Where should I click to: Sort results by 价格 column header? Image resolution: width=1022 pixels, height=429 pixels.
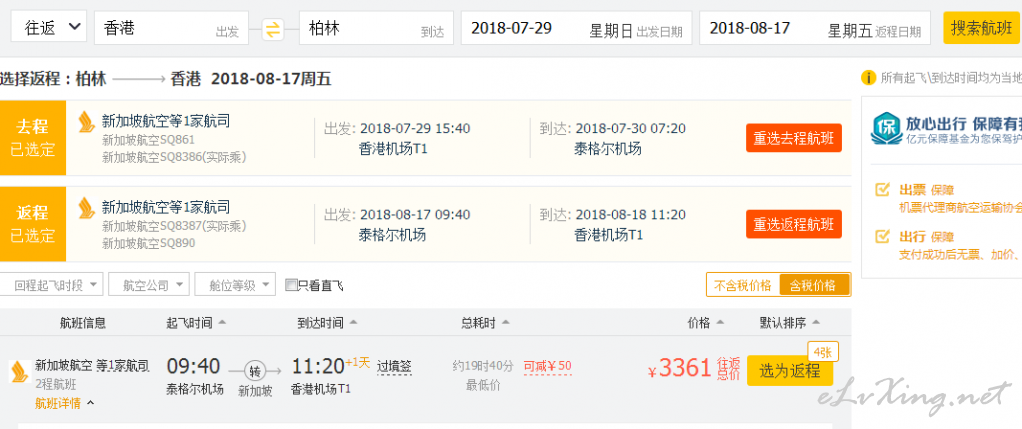(706, 323)
